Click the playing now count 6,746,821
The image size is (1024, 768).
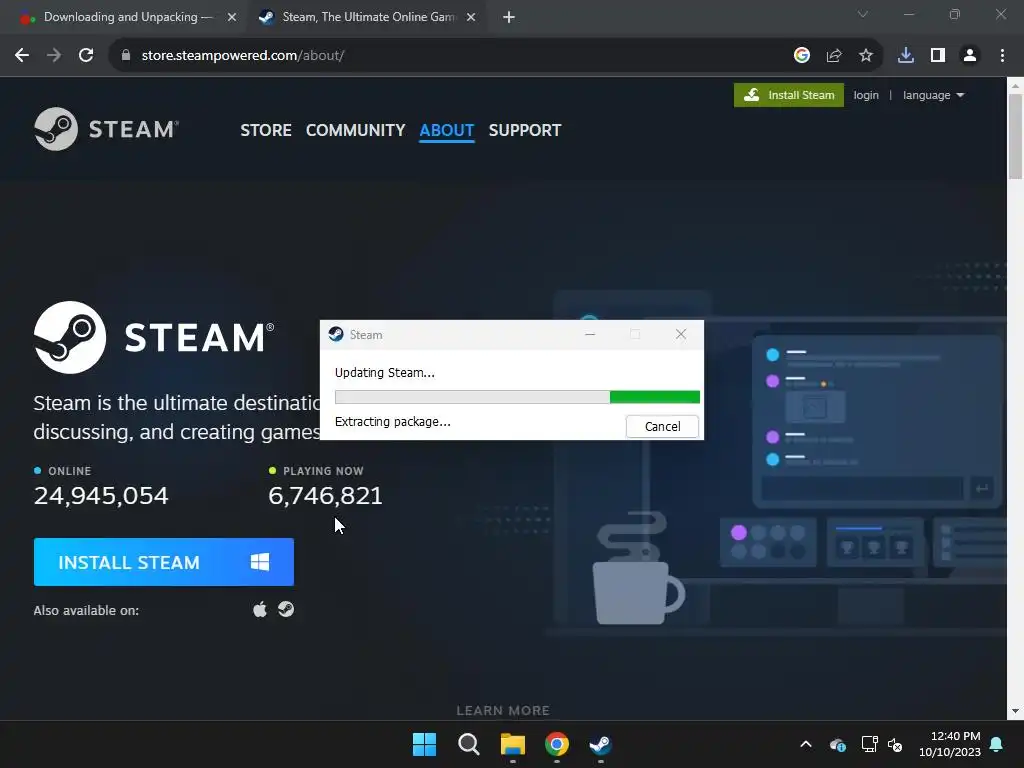pos(325,496)
